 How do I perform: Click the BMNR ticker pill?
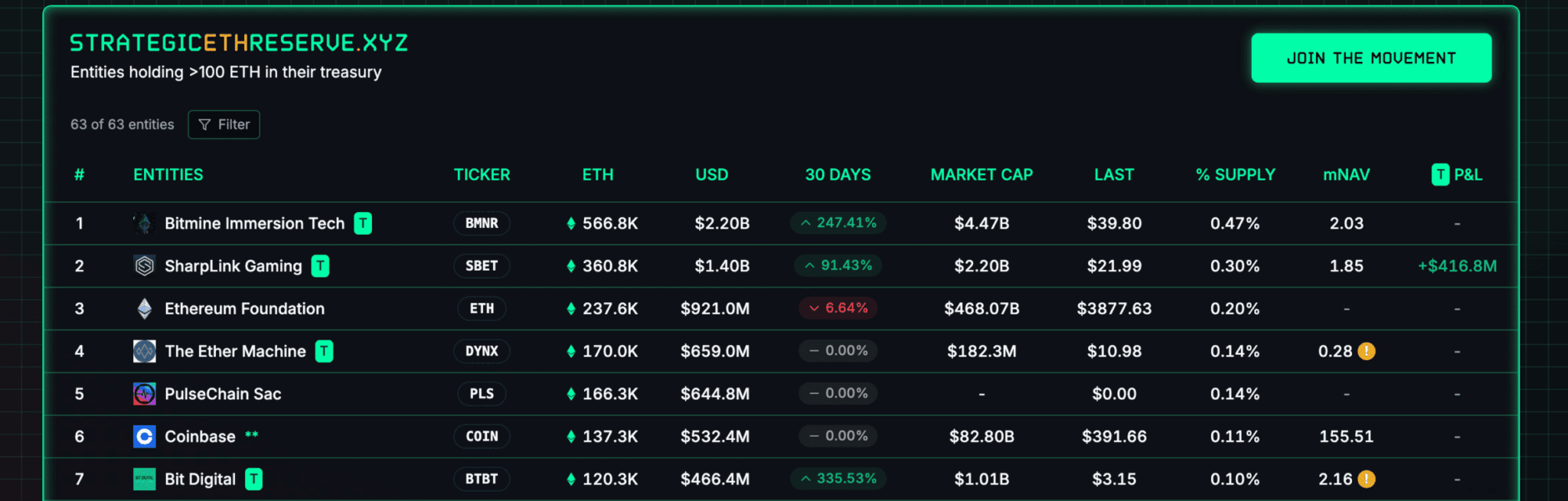[482, 223]
